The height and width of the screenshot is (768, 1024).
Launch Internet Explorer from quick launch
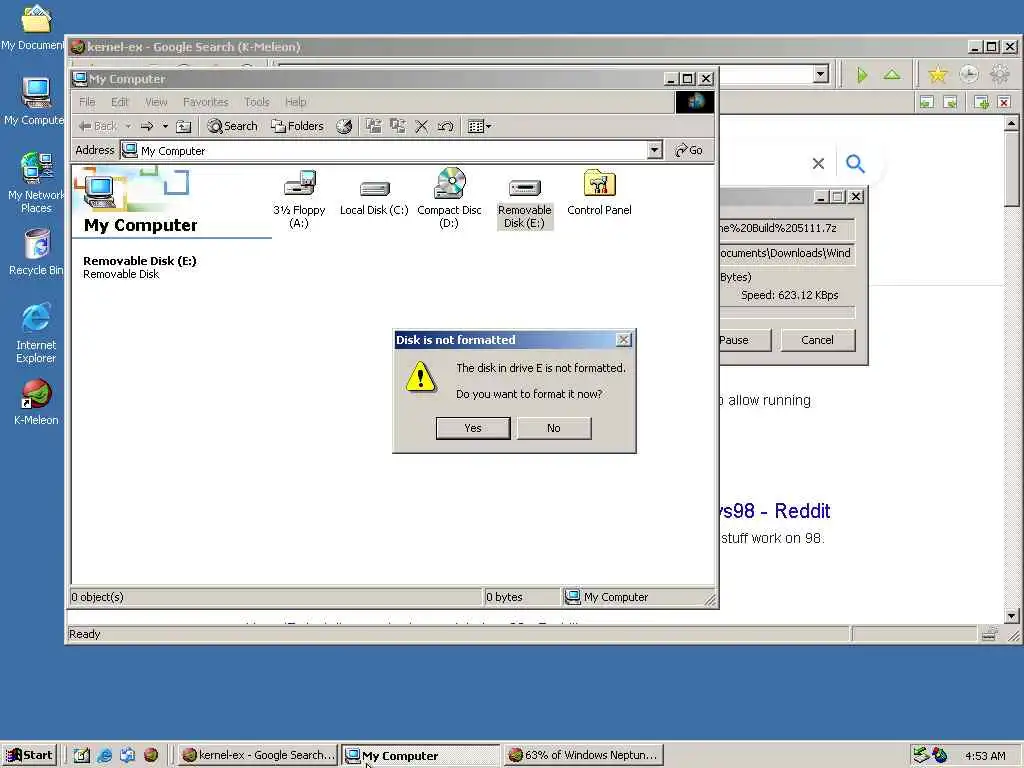pos(104,755)
